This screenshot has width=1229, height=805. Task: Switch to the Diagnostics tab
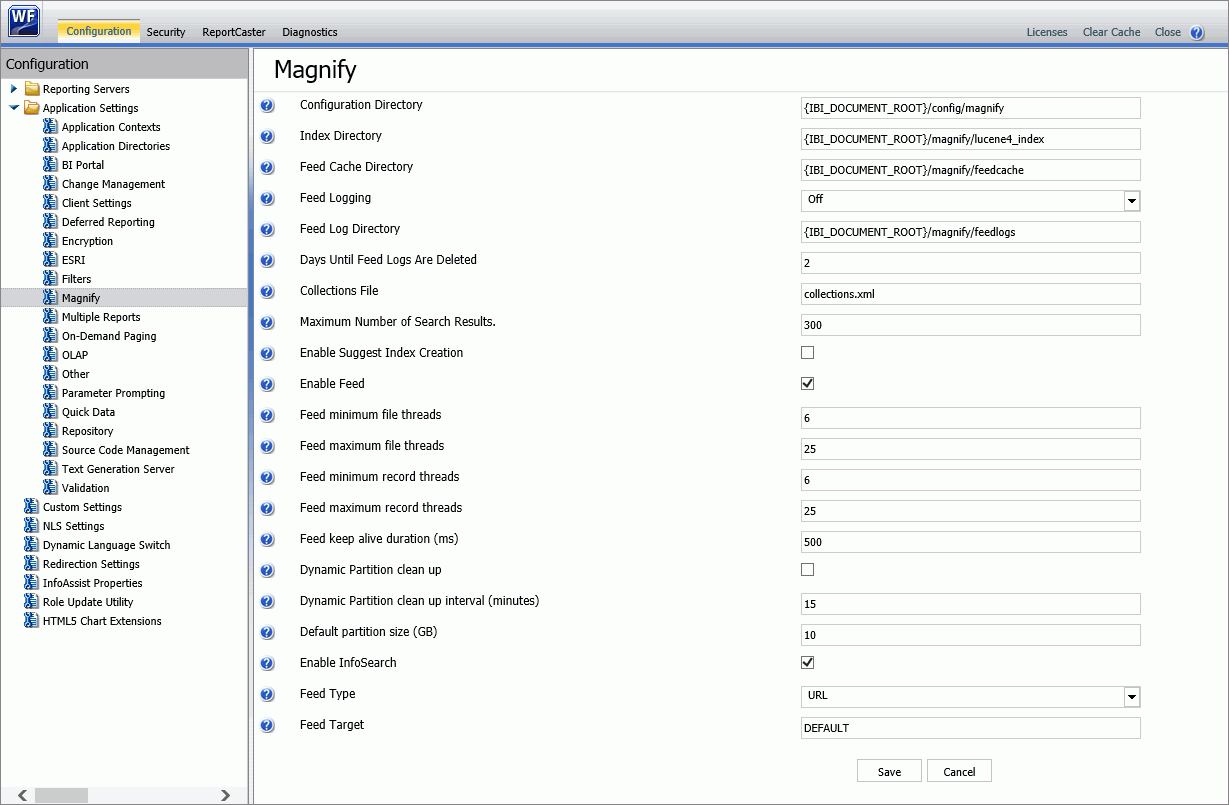click(310, 32)
